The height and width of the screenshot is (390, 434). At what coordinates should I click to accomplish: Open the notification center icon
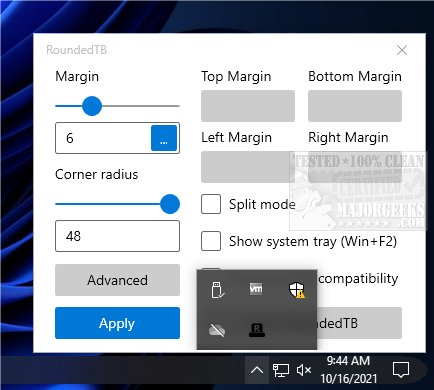click(401, 370)
